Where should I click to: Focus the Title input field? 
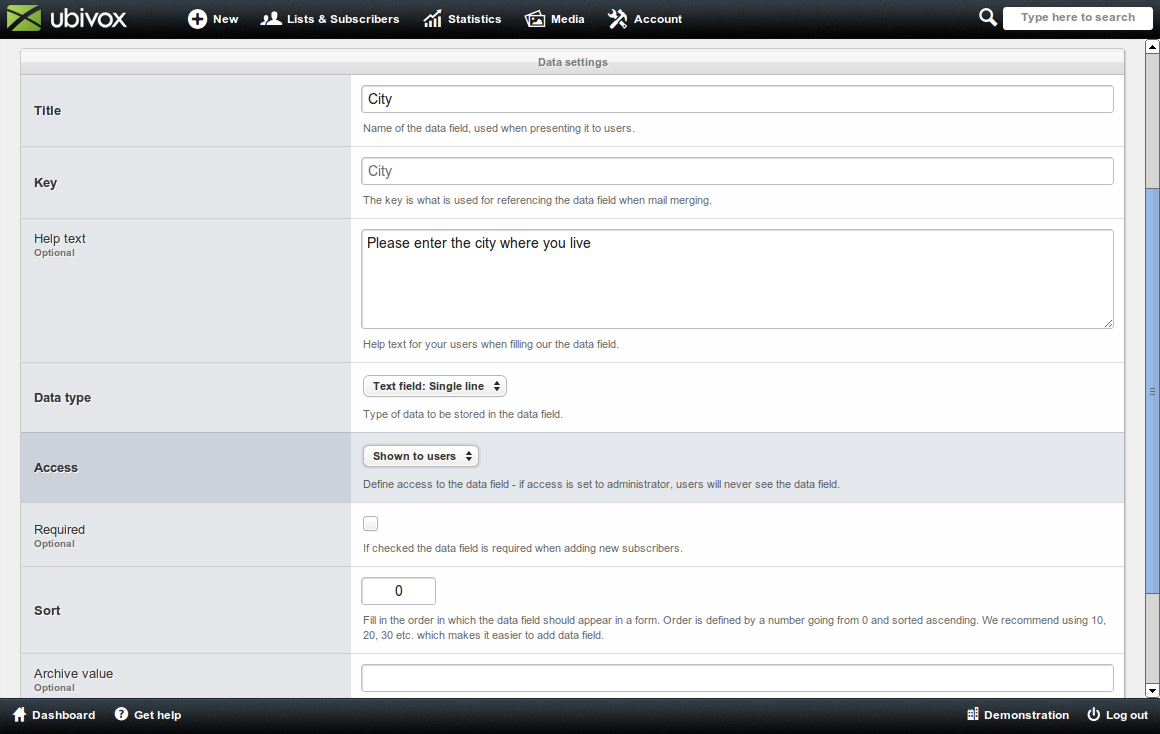pyautogui.click(x=738, y=99)
